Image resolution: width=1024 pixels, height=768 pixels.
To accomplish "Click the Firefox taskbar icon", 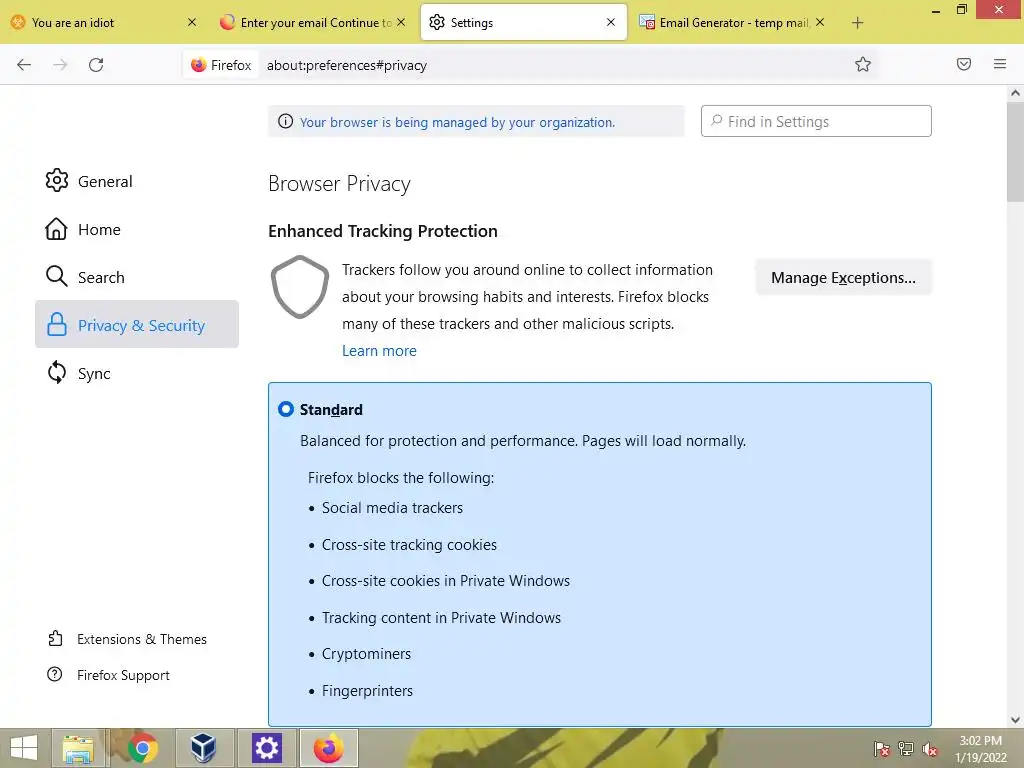I will click(x=328, y=748).
